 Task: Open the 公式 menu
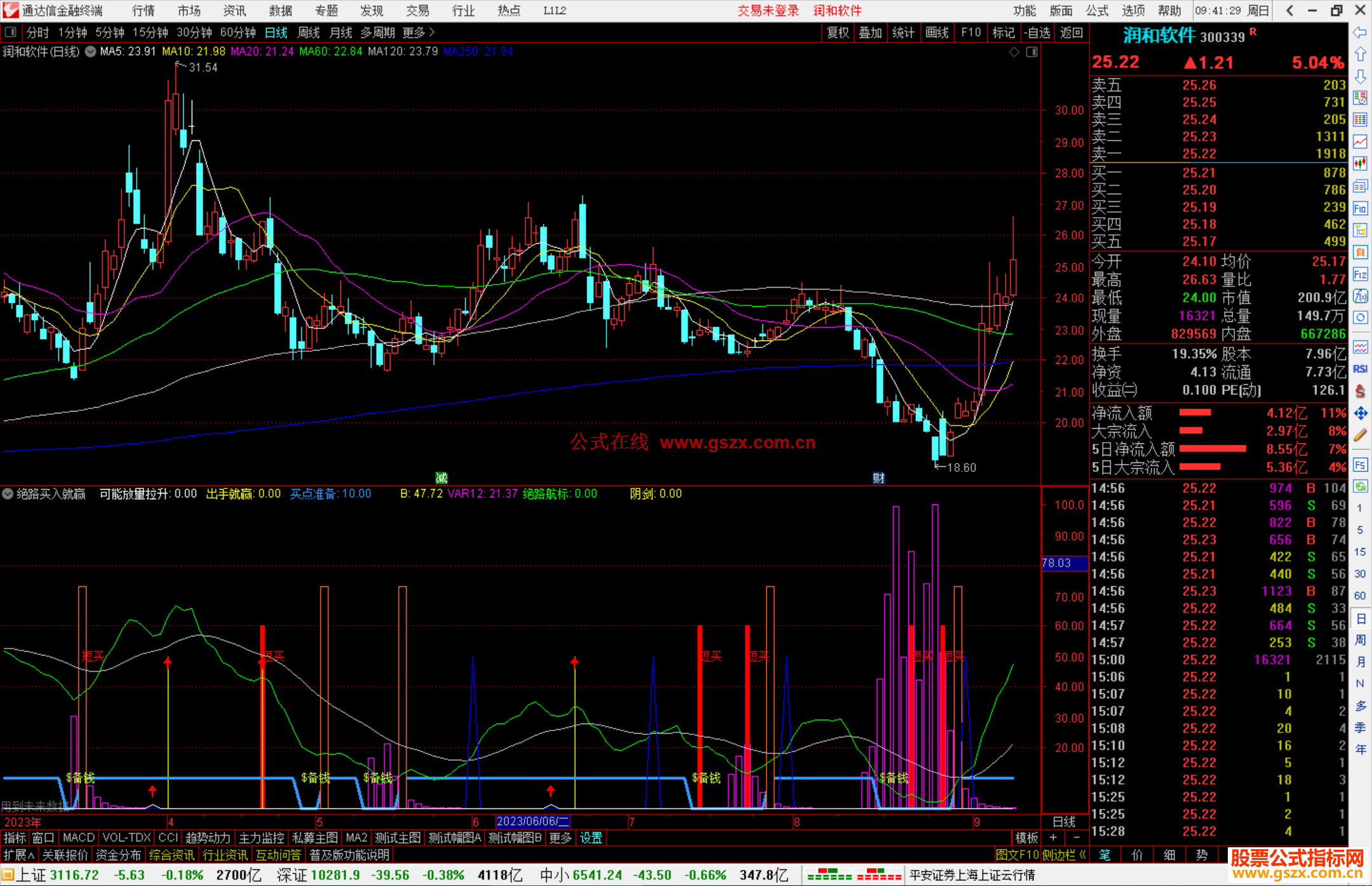pyautogui.click(x=1097, y=10)
